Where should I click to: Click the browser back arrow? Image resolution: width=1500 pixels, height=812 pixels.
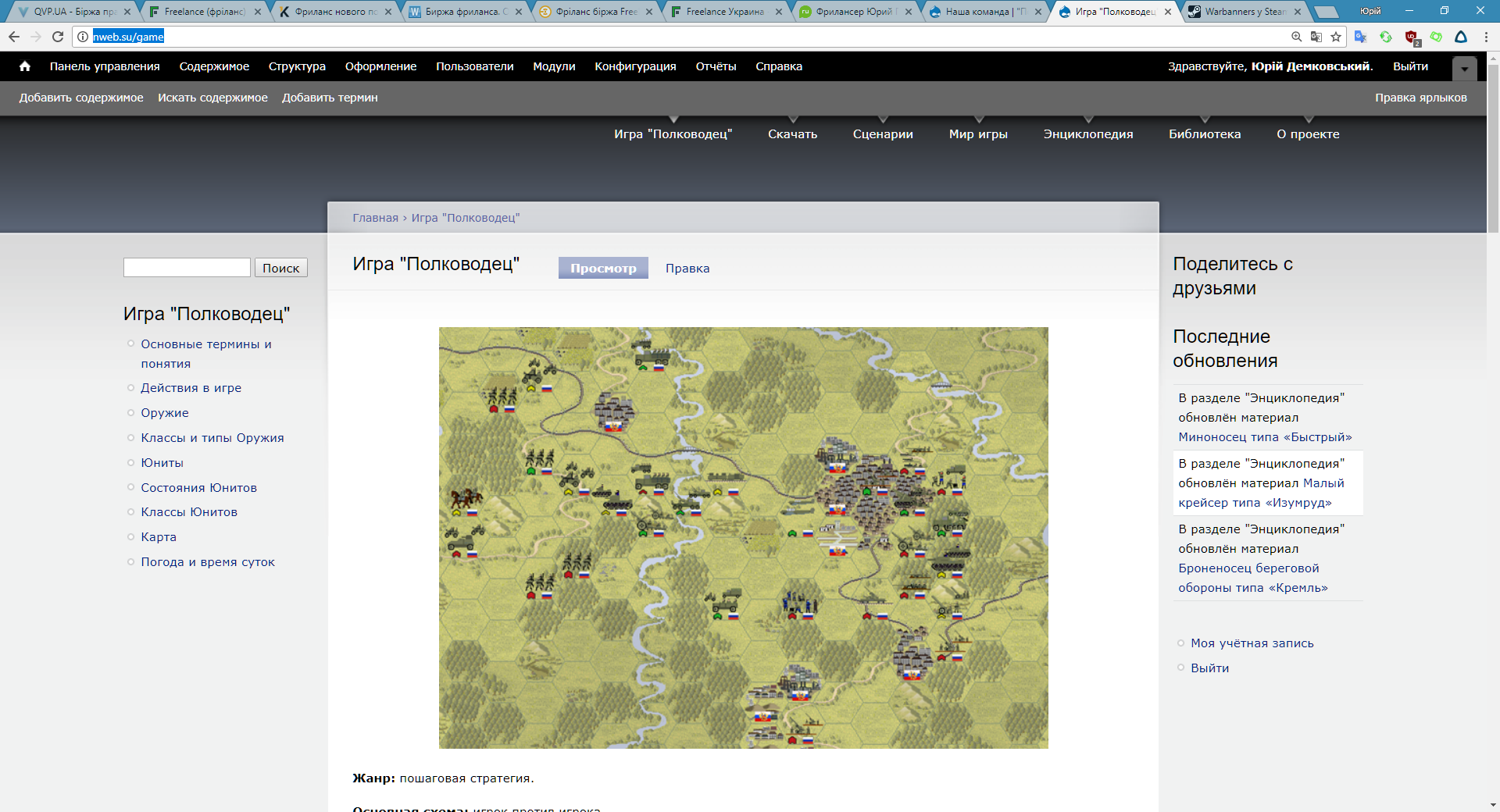pyautogui.click(x=14, y=37)
